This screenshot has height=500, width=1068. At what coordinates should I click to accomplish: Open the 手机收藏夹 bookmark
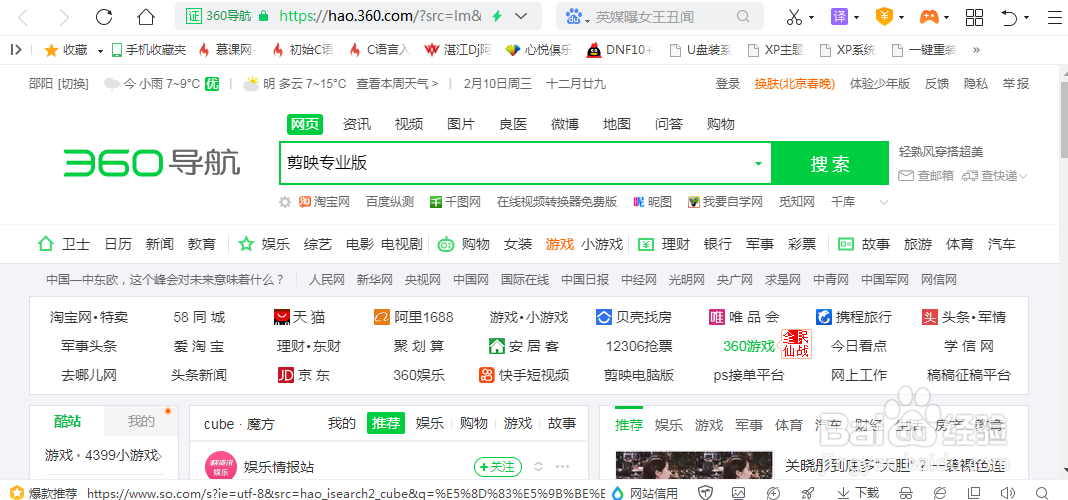click(148, 50)
